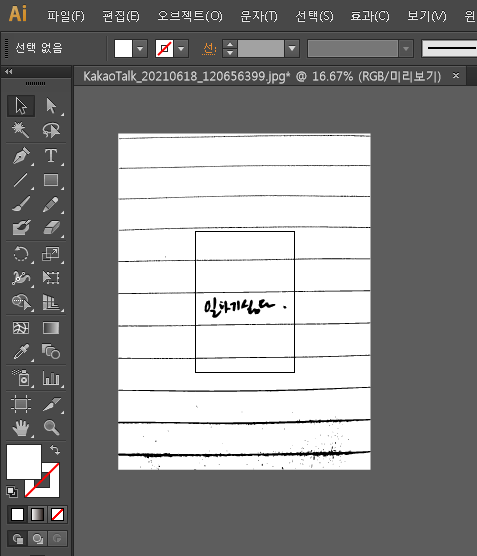Set paint mode to Gradient
Image resolution: width=477 pixels, height=556 pixels.
pyautogui.click(x=37, y=514)
